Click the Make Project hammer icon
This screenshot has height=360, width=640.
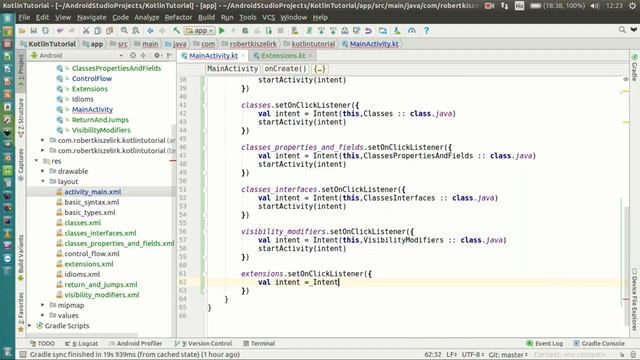[x=176, y=31]
